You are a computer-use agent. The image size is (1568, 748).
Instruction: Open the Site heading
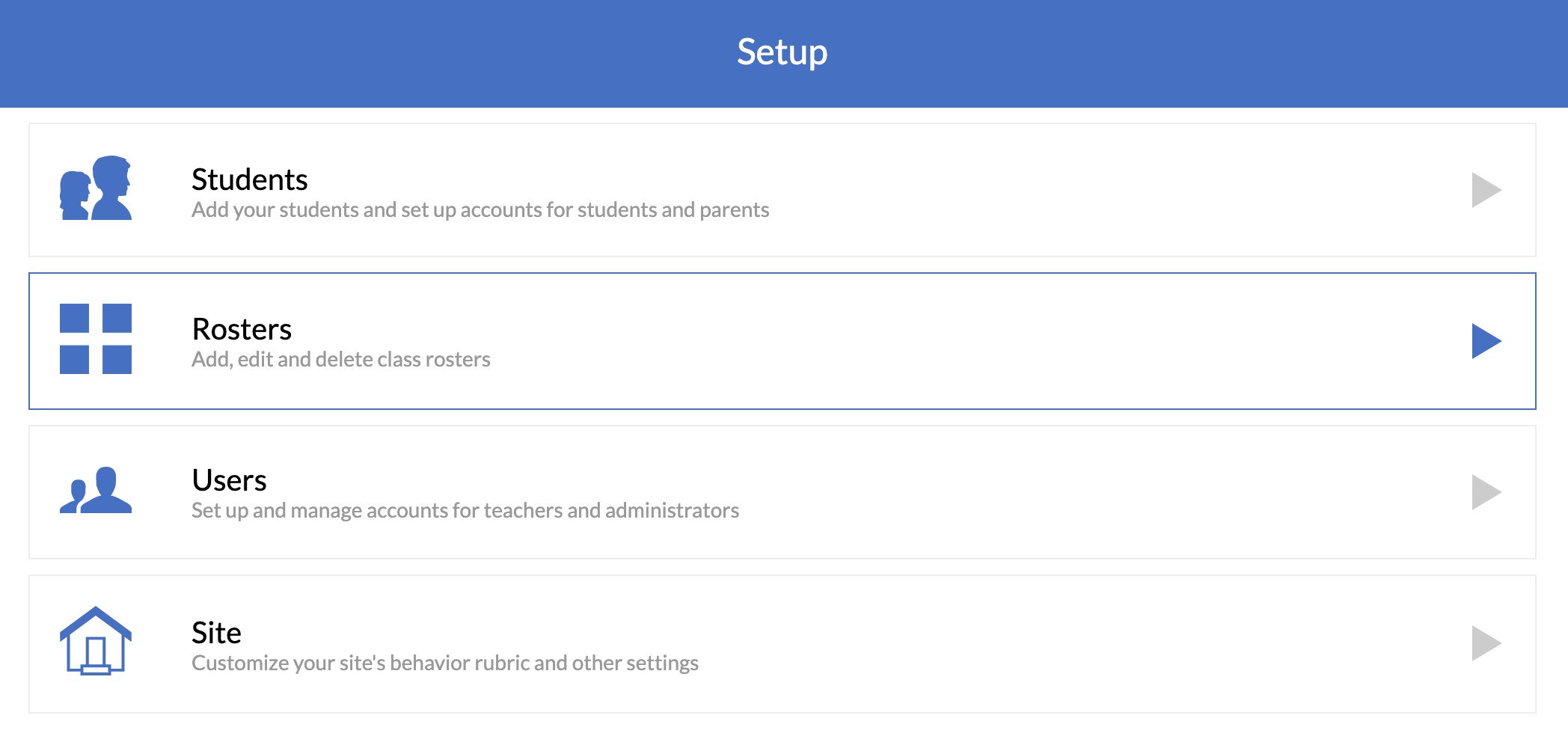click(216, 633)
